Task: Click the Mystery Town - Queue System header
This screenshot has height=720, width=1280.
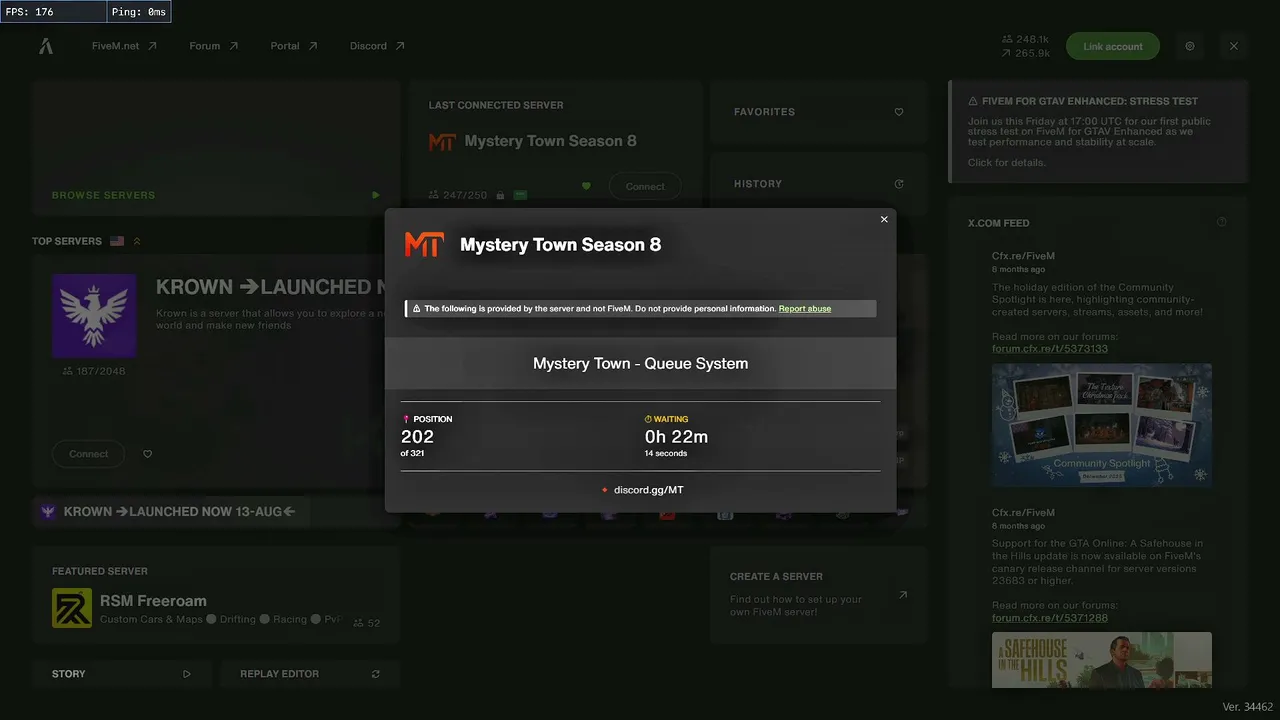Action: click(640, 363)
